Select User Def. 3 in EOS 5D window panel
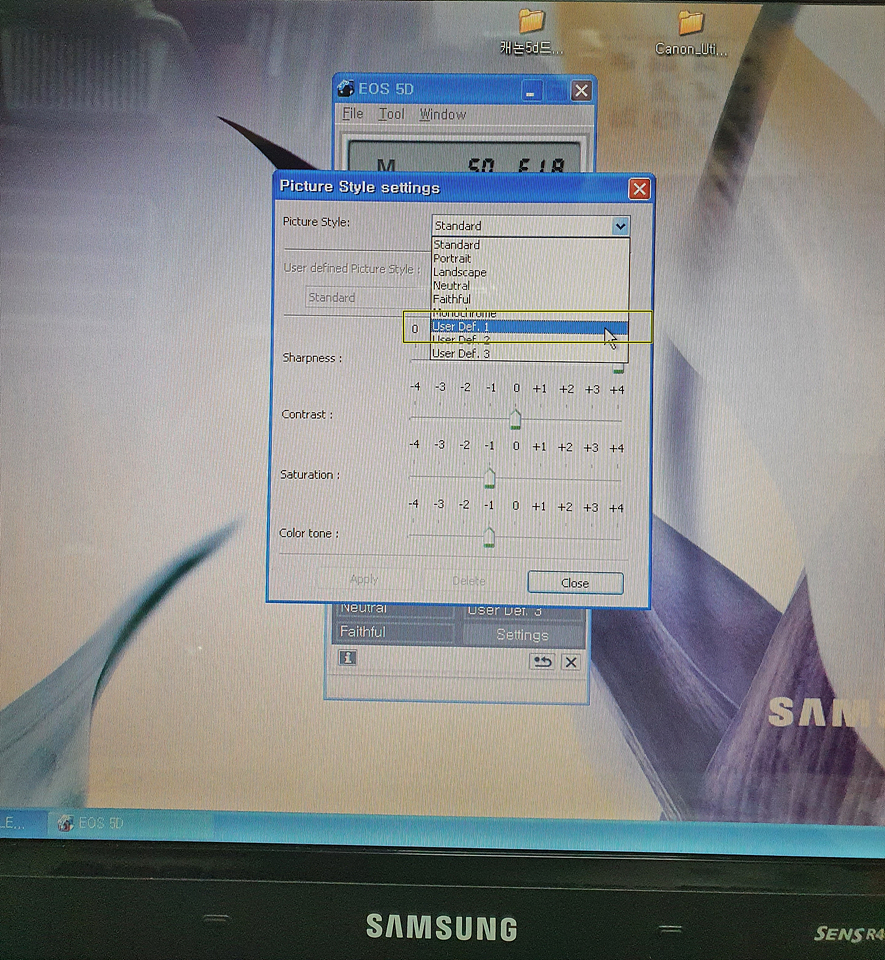The width and height of the screenshot is (885, 960). point(523,611)
